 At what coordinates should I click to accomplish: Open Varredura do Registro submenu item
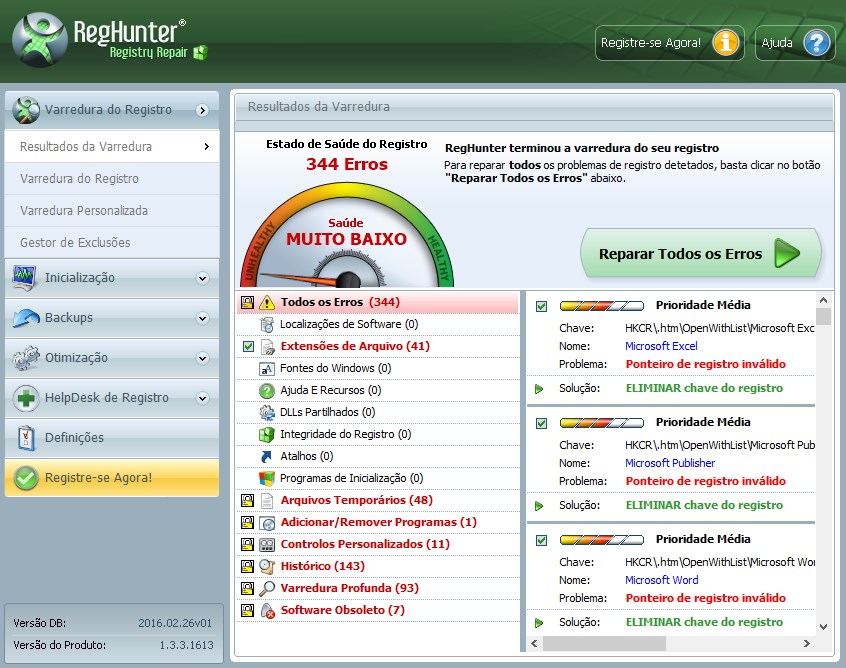pyautogui.click(x=112, y=179)
